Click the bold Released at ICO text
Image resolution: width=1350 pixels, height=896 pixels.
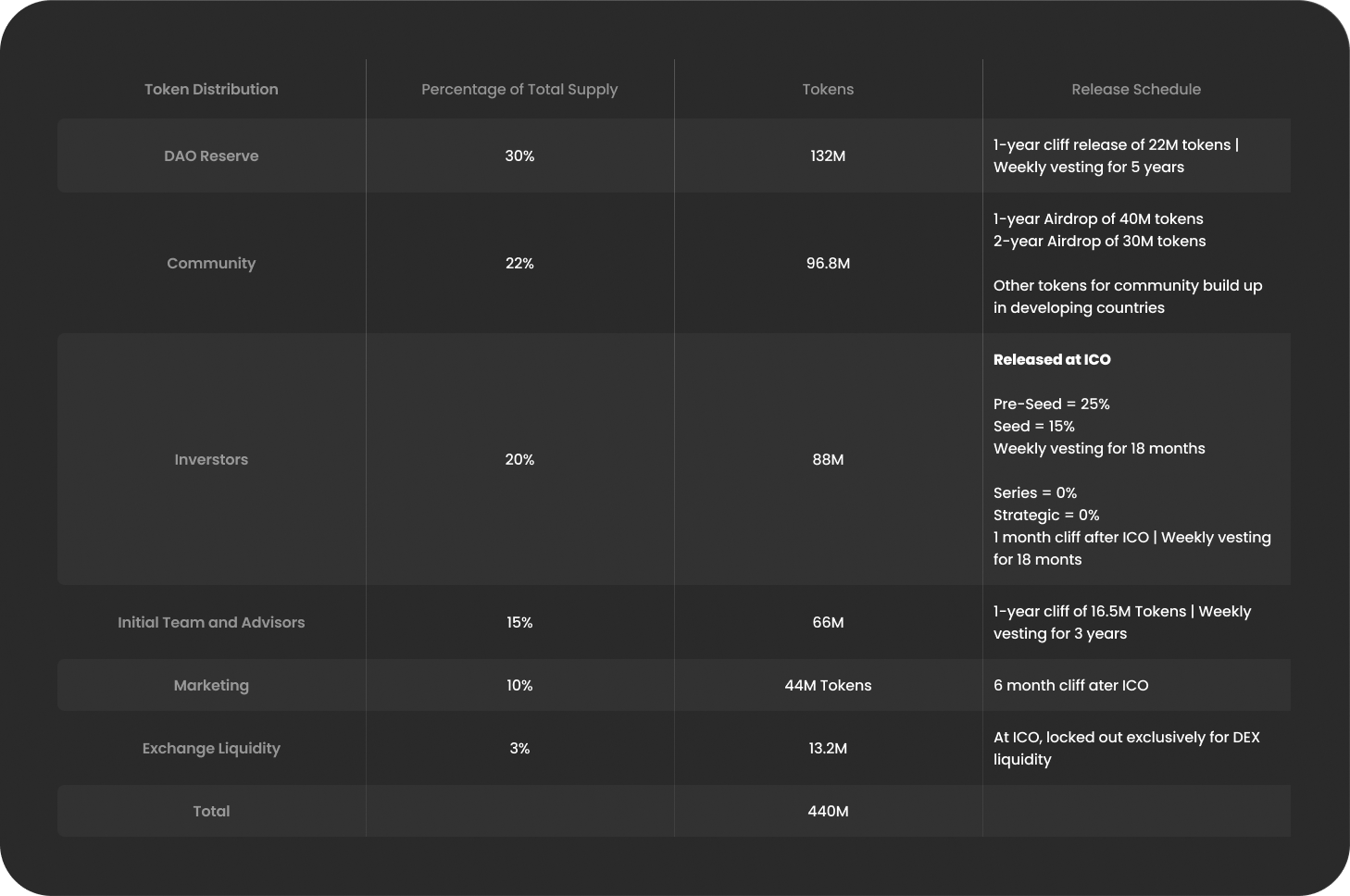click(1052, 359)
